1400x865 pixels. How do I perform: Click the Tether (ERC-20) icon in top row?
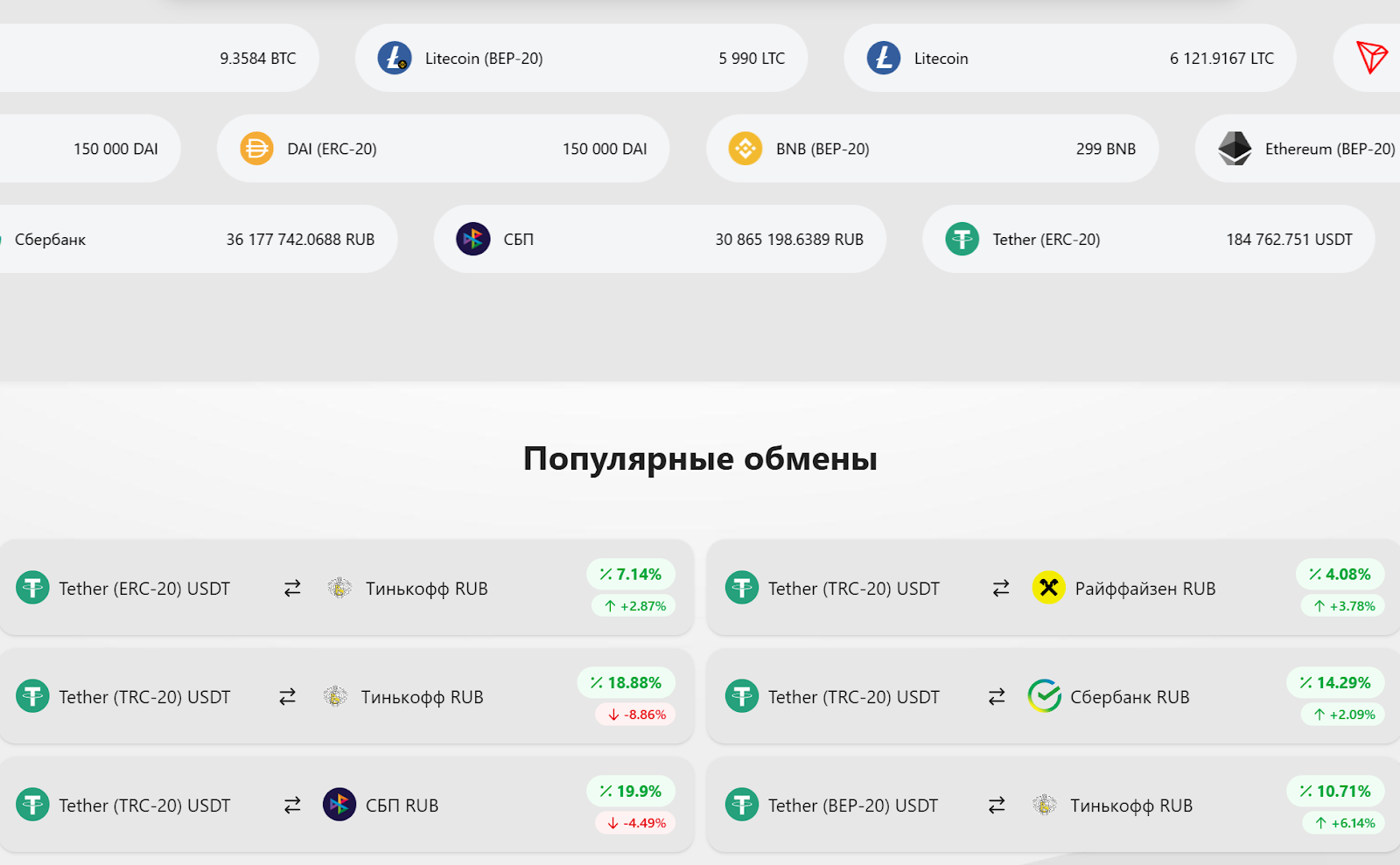[x=962, y=239]
